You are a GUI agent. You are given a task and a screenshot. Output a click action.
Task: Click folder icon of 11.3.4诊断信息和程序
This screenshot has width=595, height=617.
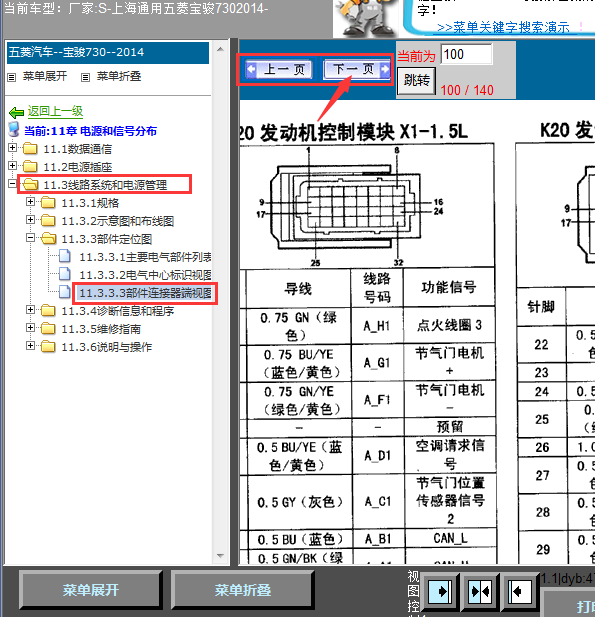point(48,311)
